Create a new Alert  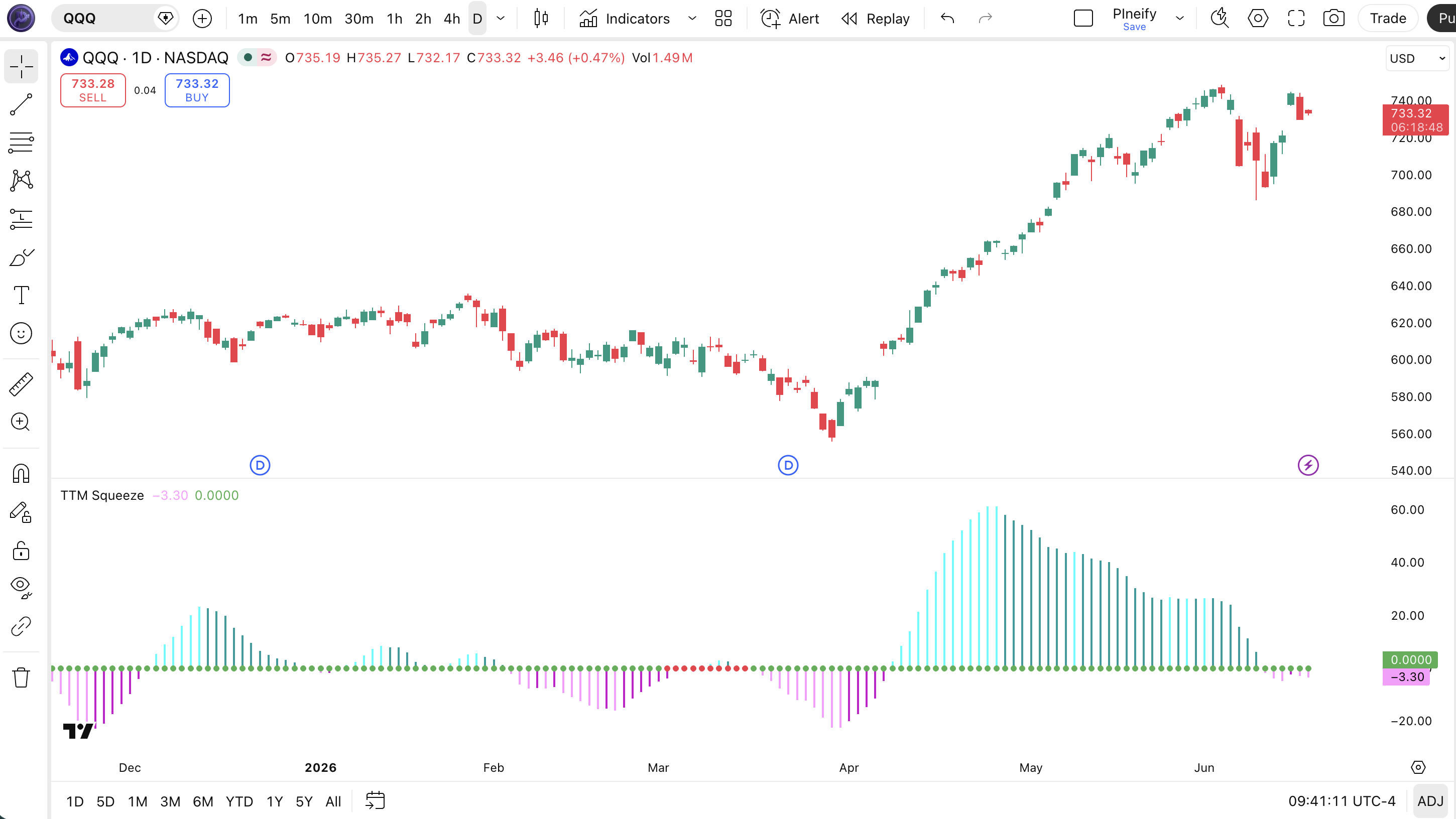pyautogui.click(x=790, y=19)
